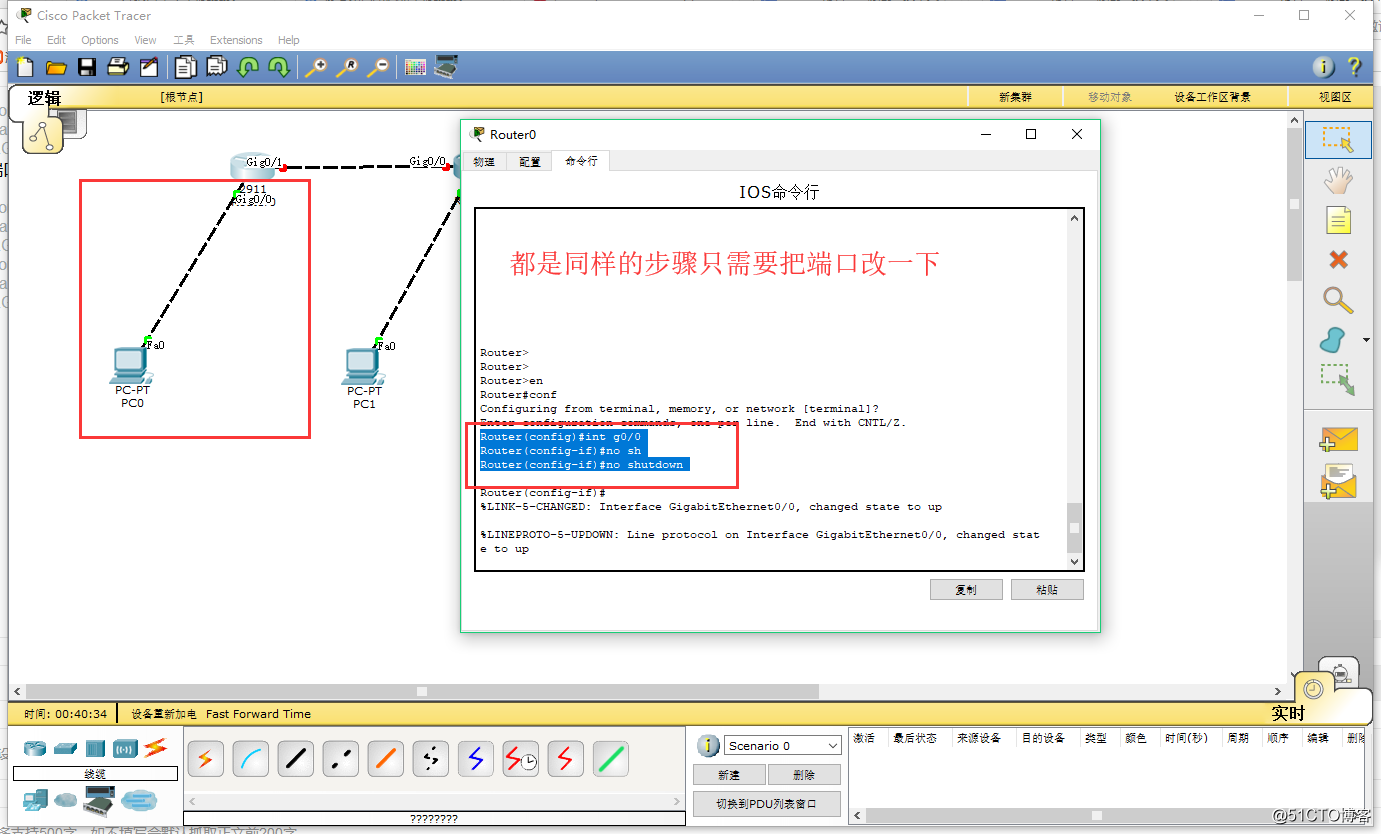This screenshot has width=1381, height=834.
Task: Open the File menu
Action: pos(23,40)
